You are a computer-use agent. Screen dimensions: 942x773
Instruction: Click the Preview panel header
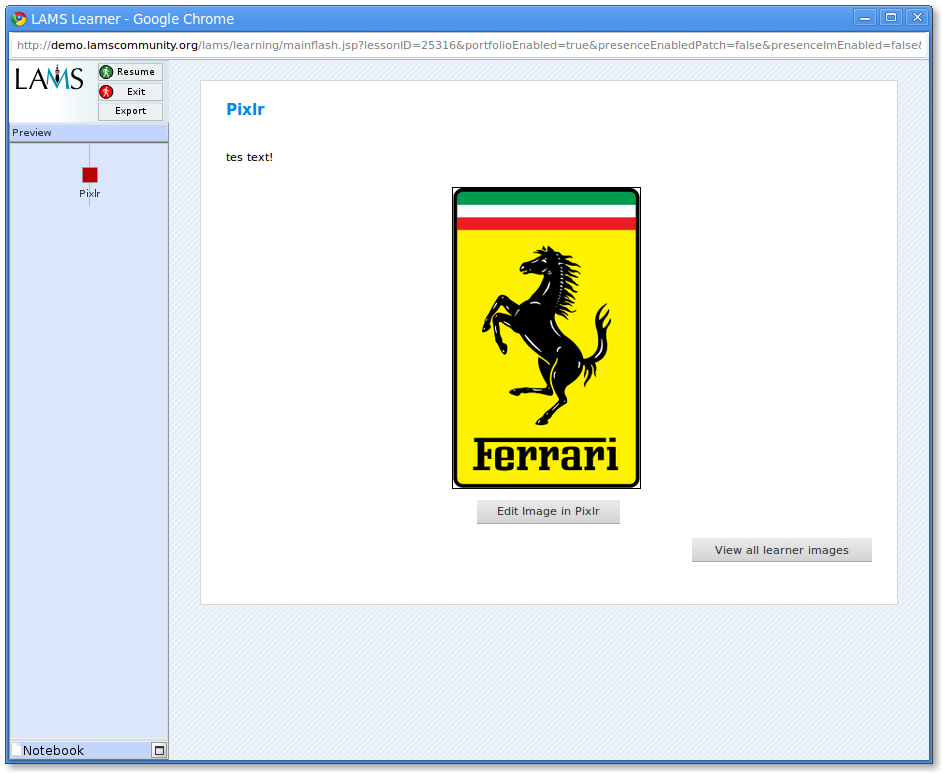point(88,133)
